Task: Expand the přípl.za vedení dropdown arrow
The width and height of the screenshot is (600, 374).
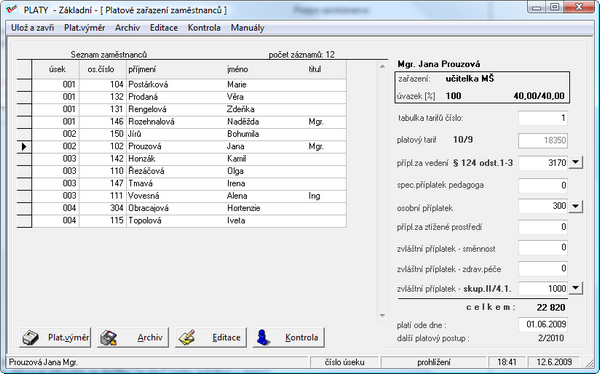Action: click(576, 162)
